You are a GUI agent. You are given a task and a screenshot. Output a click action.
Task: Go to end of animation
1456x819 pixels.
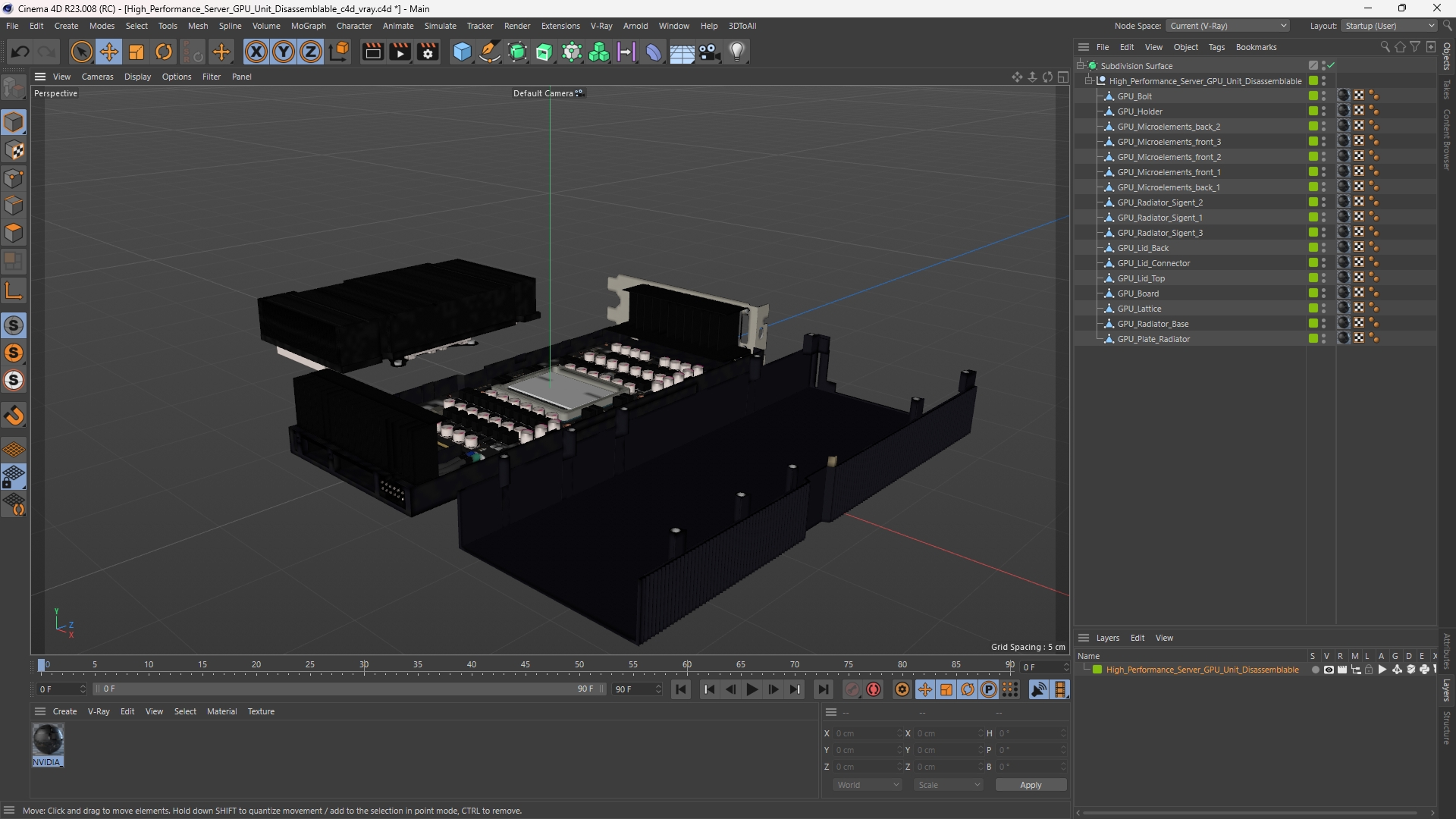click(x=823, y=689)
